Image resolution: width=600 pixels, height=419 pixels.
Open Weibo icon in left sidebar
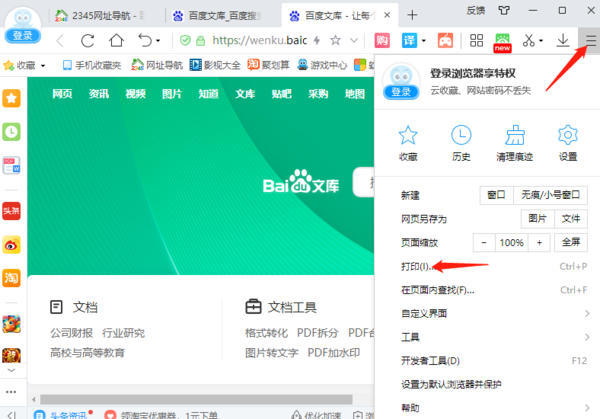pos(12,243)
